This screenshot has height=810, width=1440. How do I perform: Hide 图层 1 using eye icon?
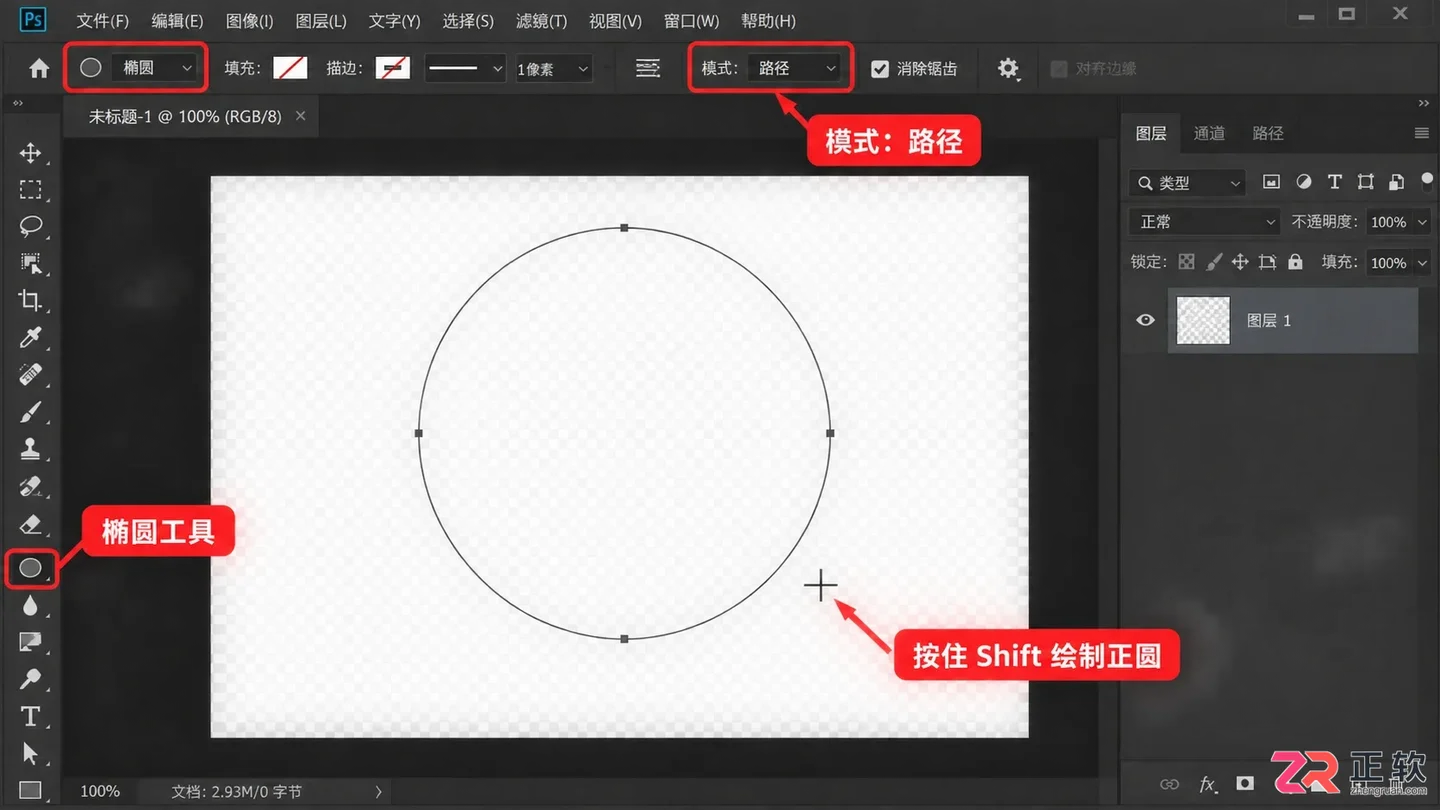[1145, 320]
